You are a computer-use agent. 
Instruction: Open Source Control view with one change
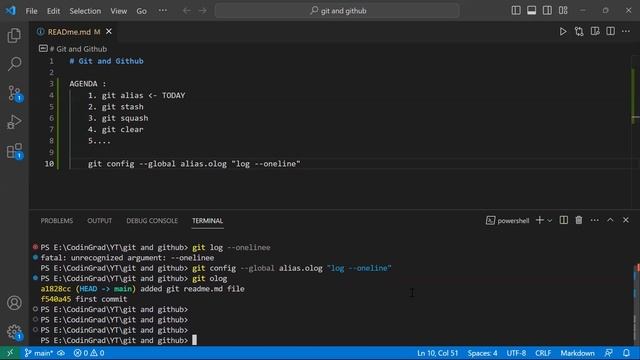pyautogui.click(x=15, y=93)
